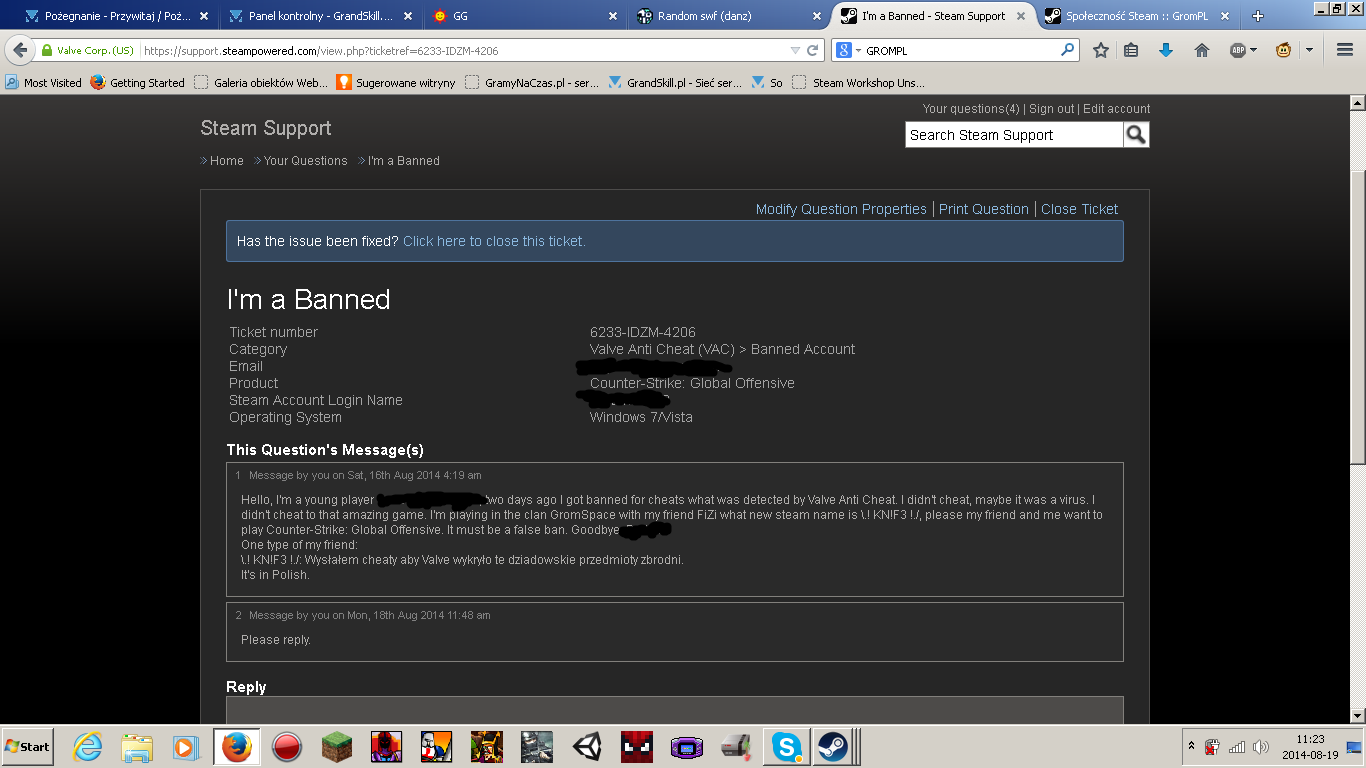The image size is (1366, 768).
Task: Switch to the Random swf (danz) tab
Action: (727, 16)
